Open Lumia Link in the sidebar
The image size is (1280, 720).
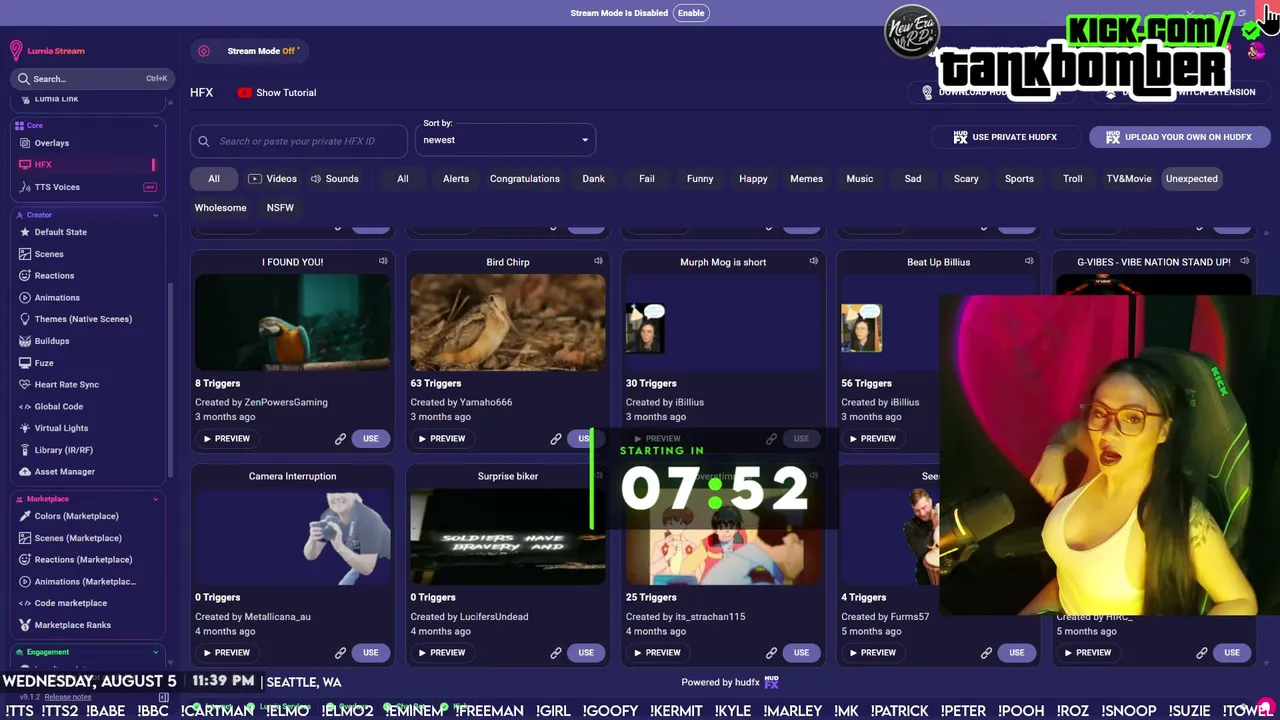point(56,99)
